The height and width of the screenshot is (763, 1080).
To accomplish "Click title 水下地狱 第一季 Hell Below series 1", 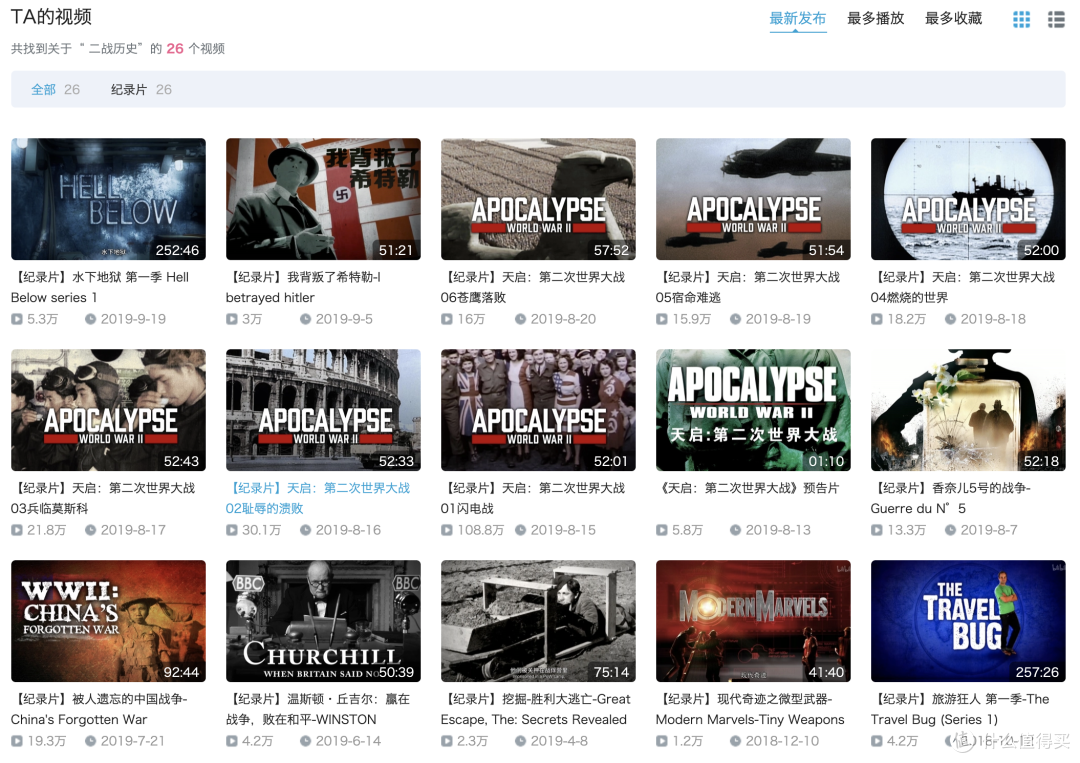I will [x=100, y=287].
